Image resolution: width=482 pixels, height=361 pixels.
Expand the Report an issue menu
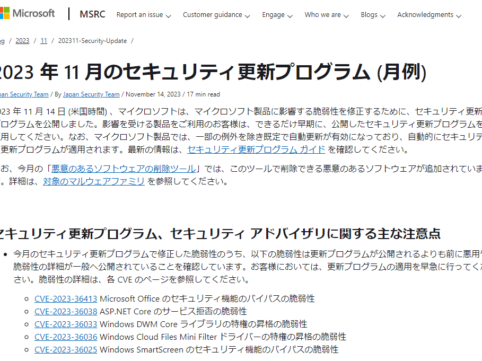[143, 15]
